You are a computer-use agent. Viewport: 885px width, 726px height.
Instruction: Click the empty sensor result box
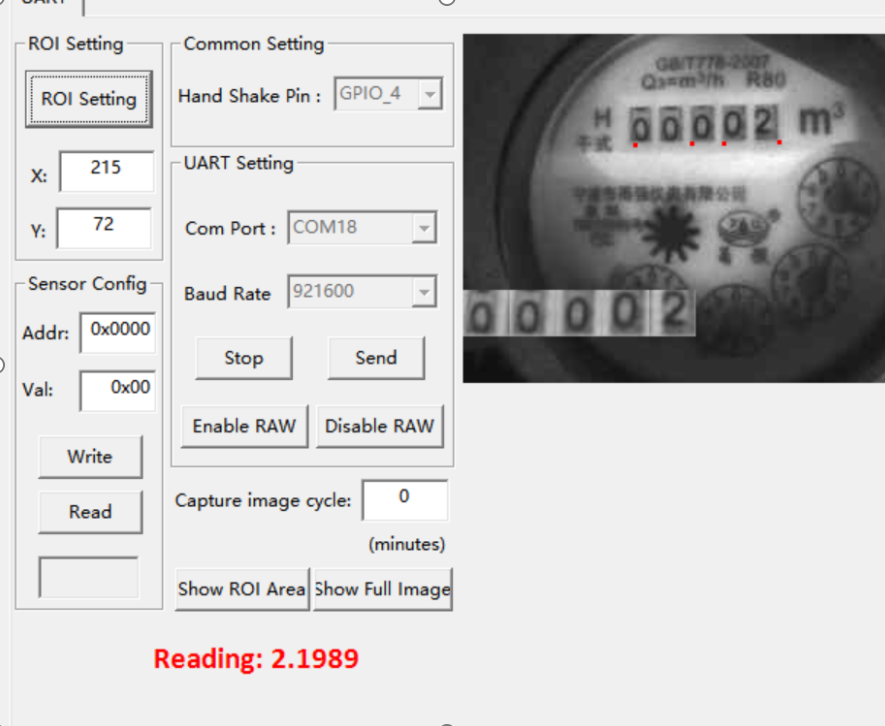89,577
